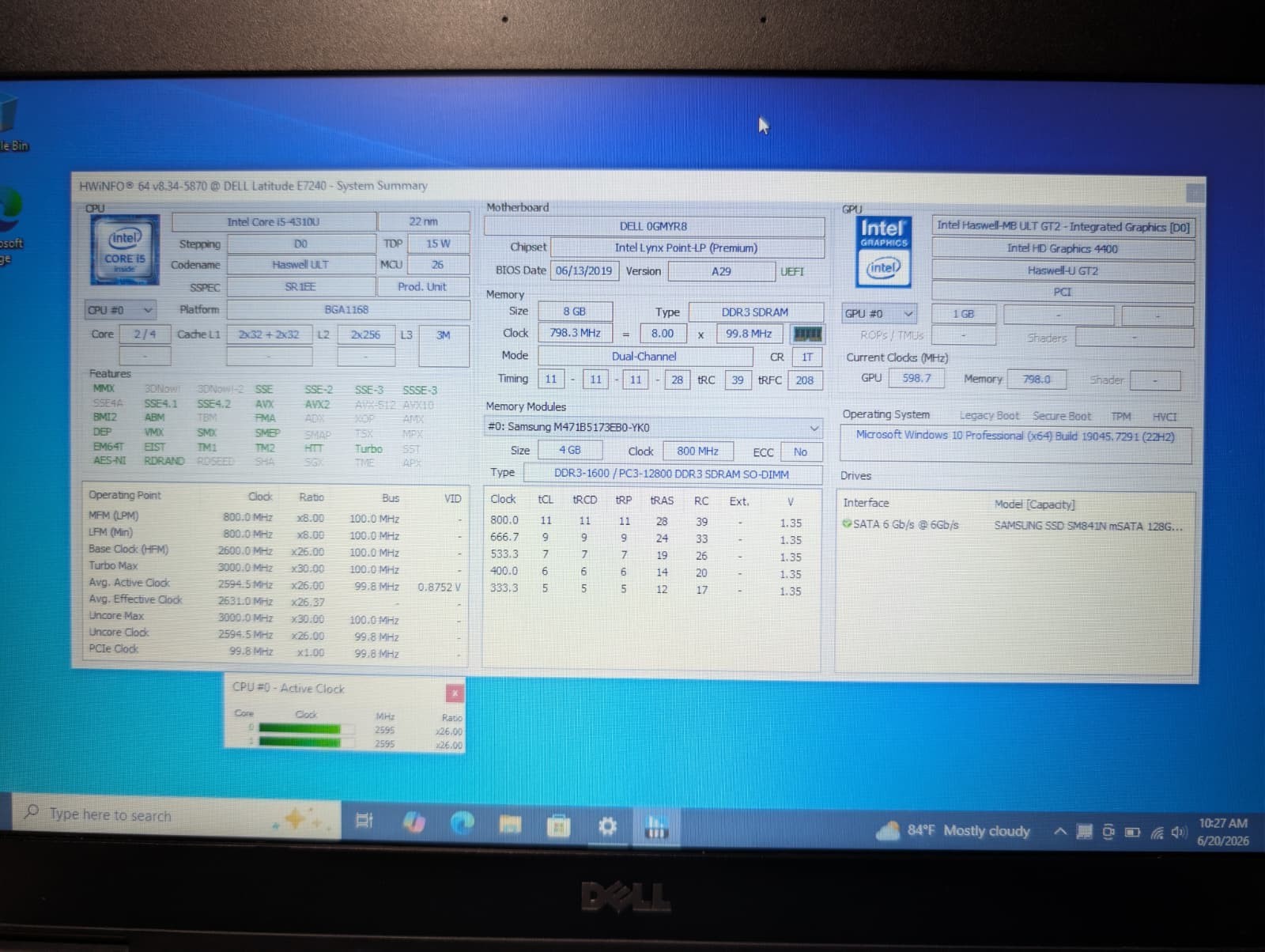Close the CPU #0 Active Clock window
Screen dimensions: 1265x952
[455, 693]
